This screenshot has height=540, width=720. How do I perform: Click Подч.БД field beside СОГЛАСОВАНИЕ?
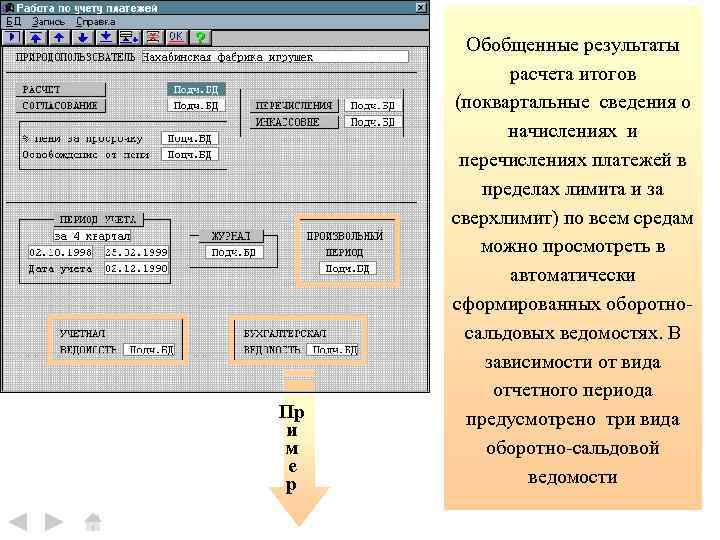(196, 106)
